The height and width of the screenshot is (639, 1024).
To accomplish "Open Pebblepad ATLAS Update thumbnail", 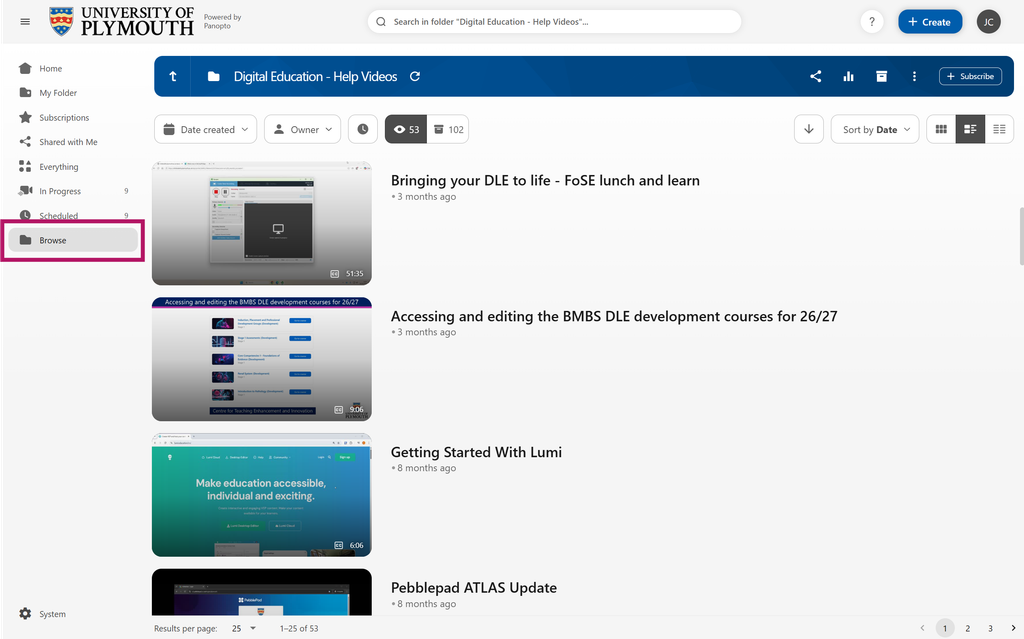I will click(x=262, y=592).
